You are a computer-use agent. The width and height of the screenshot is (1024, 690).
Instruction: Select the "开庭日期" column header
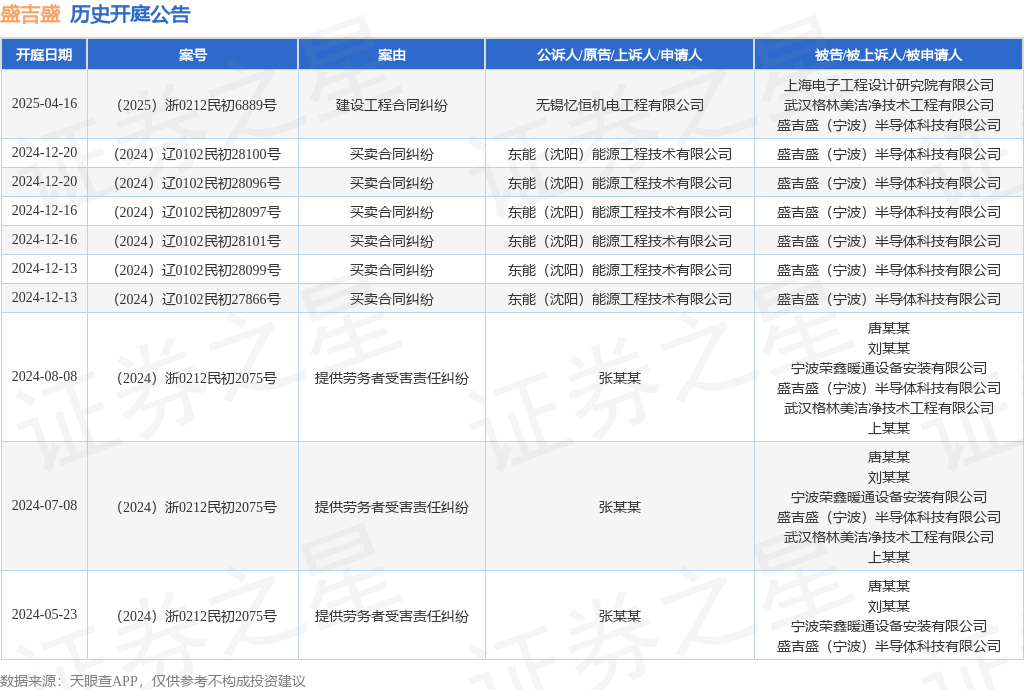coord(44,55)
